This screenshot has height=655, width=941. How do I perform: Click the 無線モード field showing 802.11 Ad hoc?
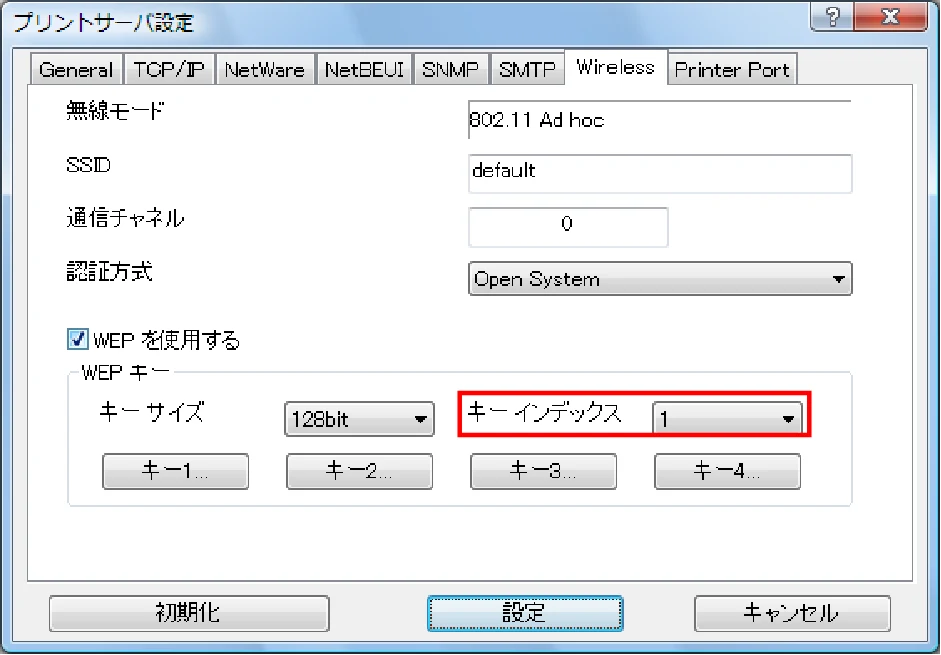660,119
